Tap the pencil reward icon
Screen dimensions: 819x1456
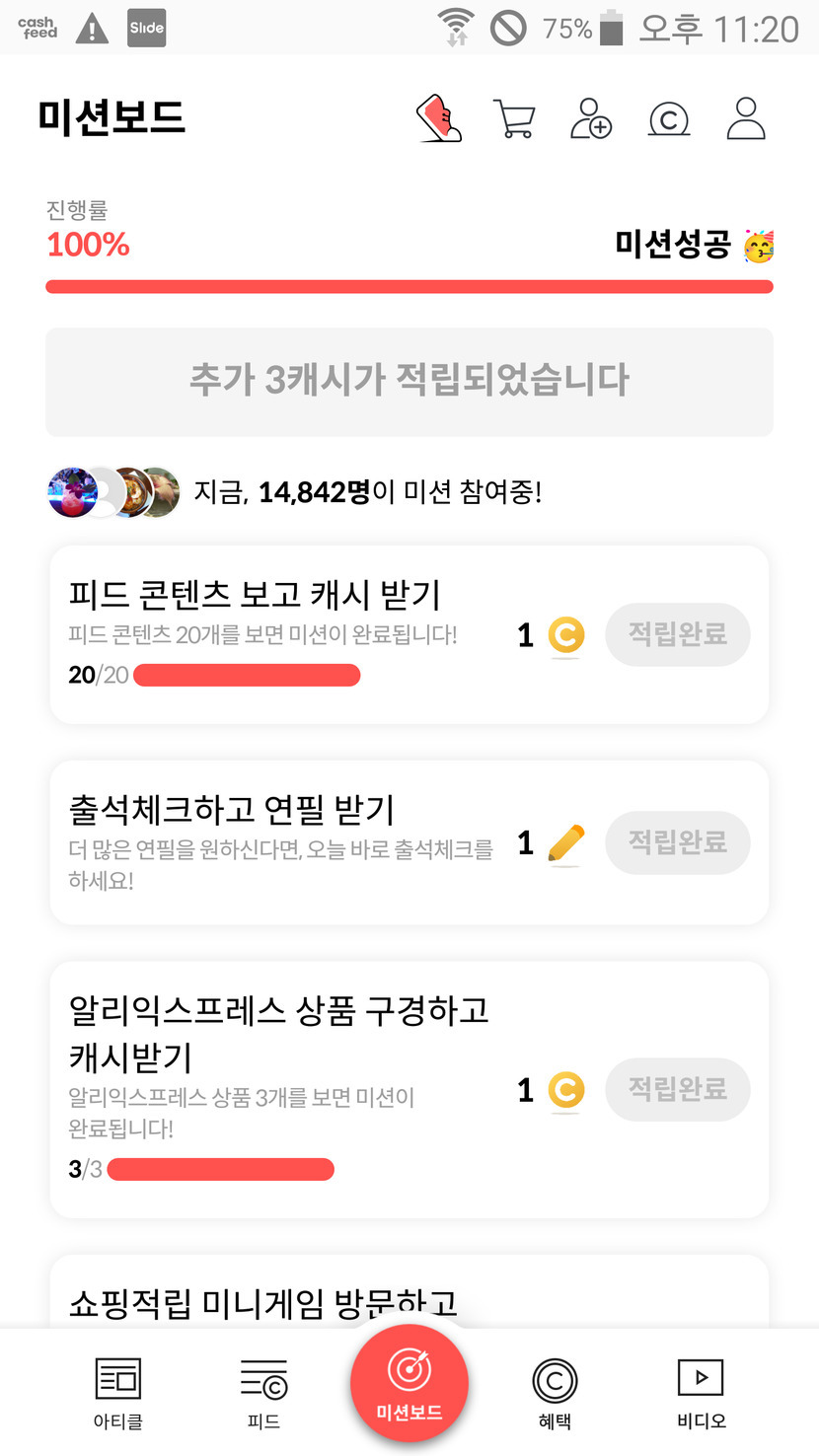(565, 843)
